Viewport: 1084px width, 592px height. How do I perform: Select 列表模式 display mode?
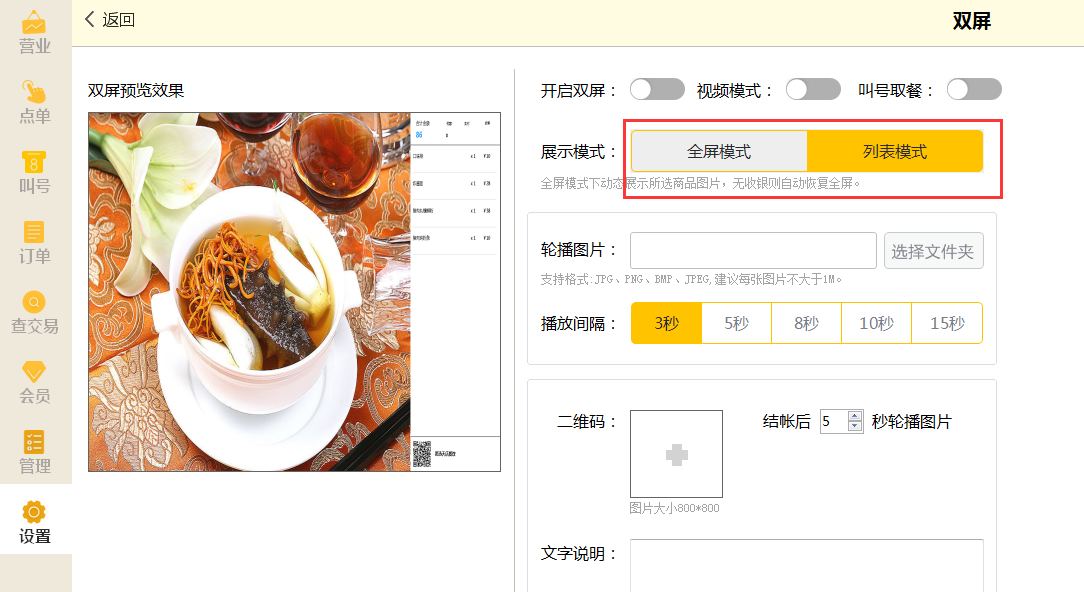tap(895, 152)
